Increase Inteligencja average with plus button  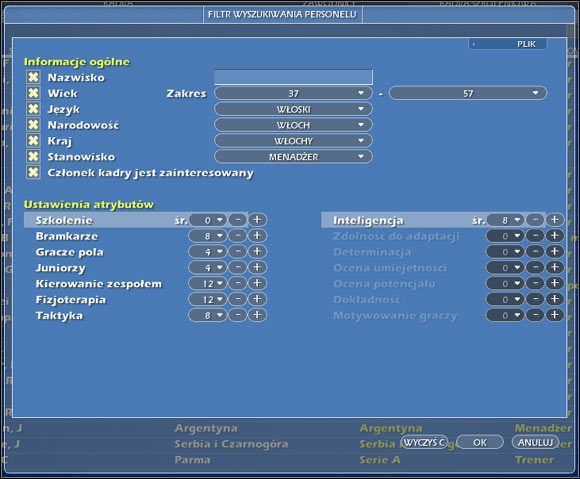click(x=554, y=220)
